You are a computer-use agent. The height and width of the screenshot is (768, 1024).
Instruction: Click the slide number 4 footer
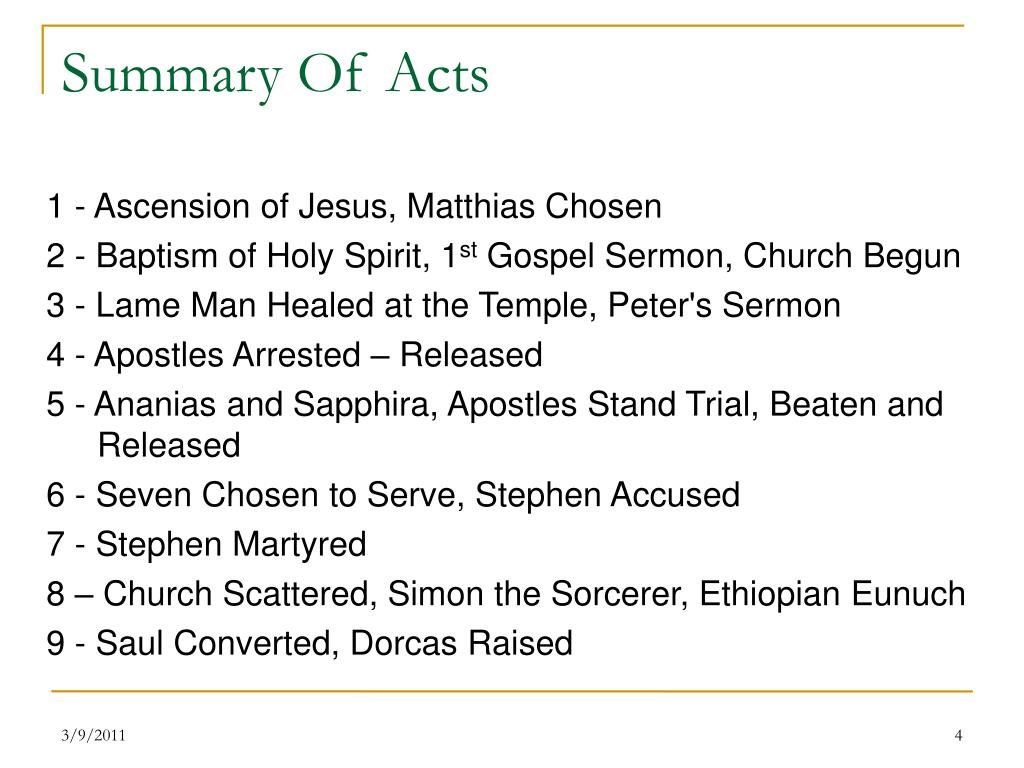[x=958, y=735]
